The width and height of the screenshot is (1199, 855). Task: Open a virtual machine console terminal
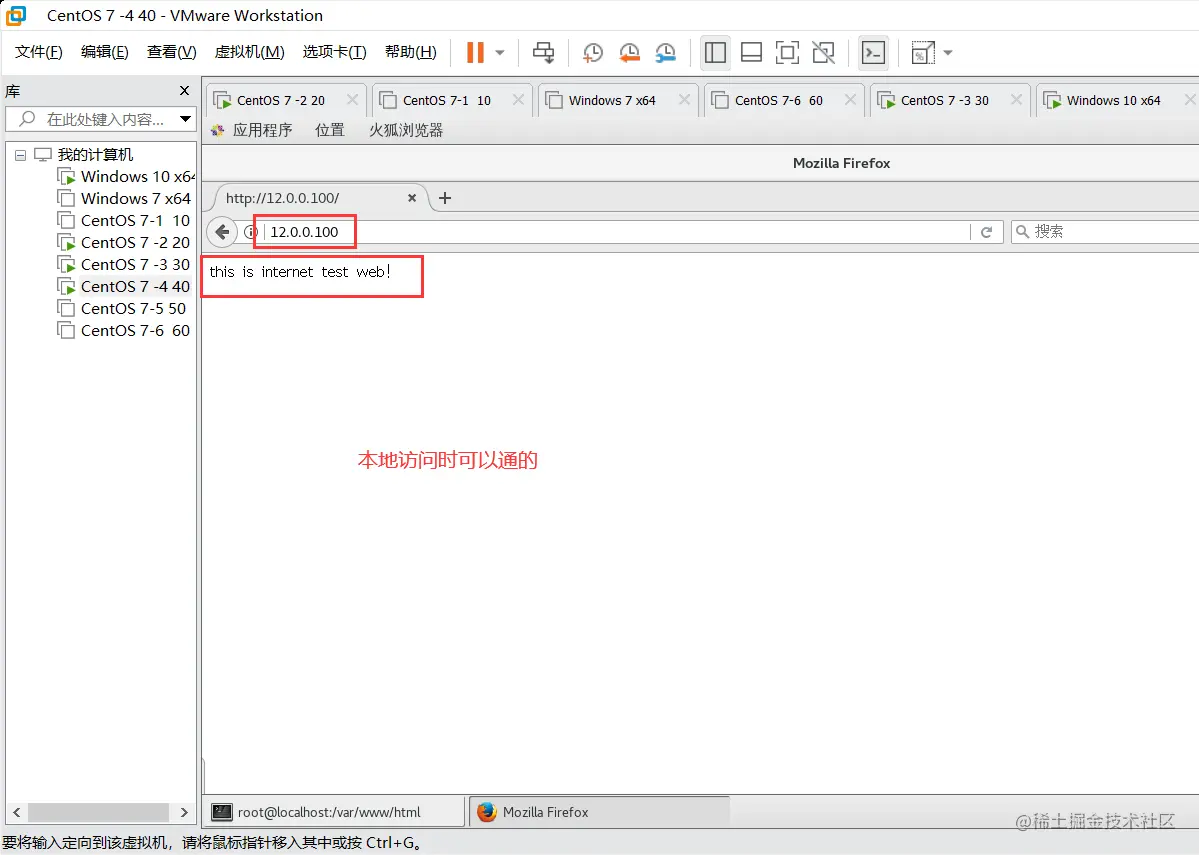pyautogui.click(x=873, y=52)
